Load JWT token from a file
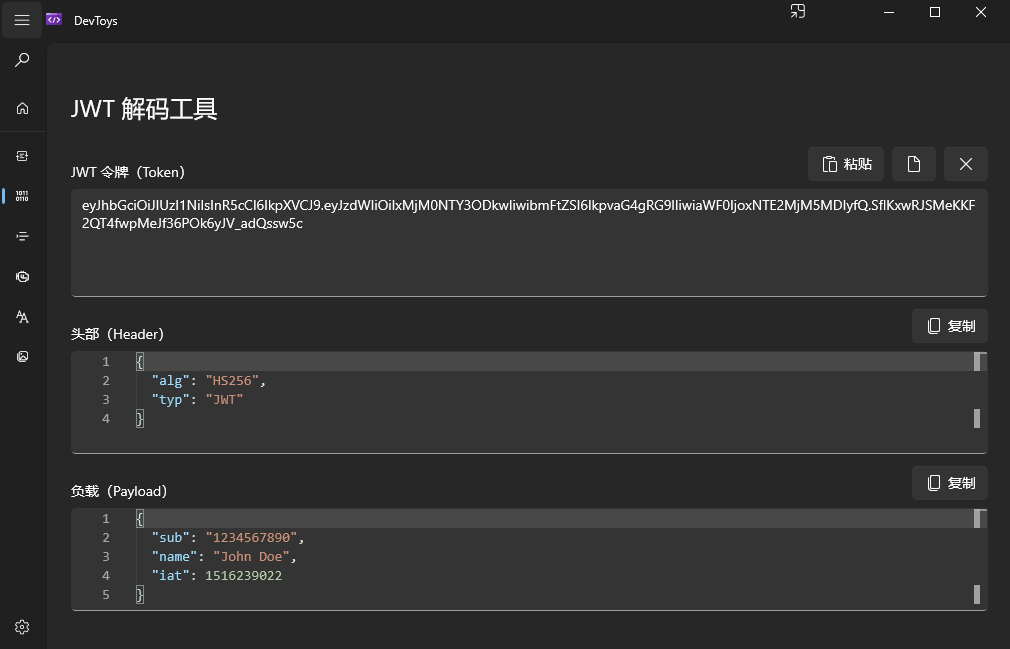This screenshot has height=649, width=1010. (913, 164)
